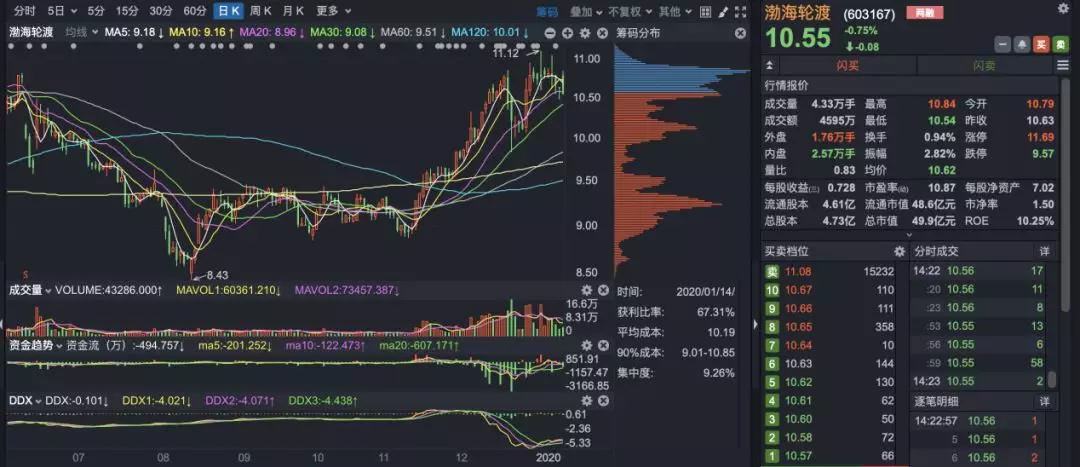The image size is (1080, 467).
Task: Switch to the 周K weekly tab
Action: pos(261,11)
